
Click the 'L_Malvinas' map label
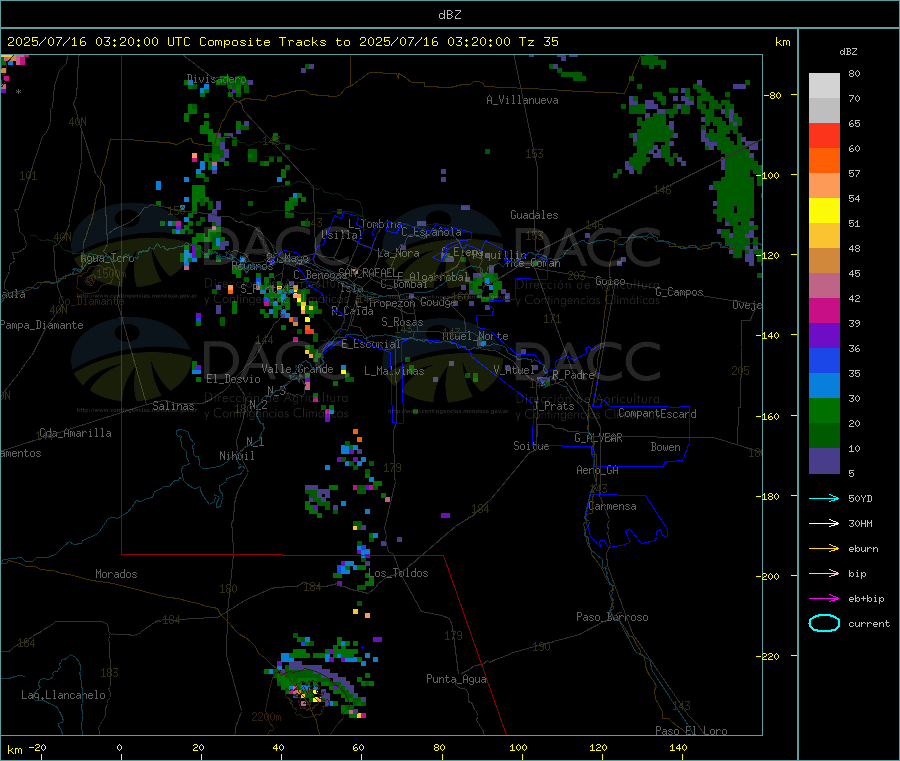(x=394, y=371)
